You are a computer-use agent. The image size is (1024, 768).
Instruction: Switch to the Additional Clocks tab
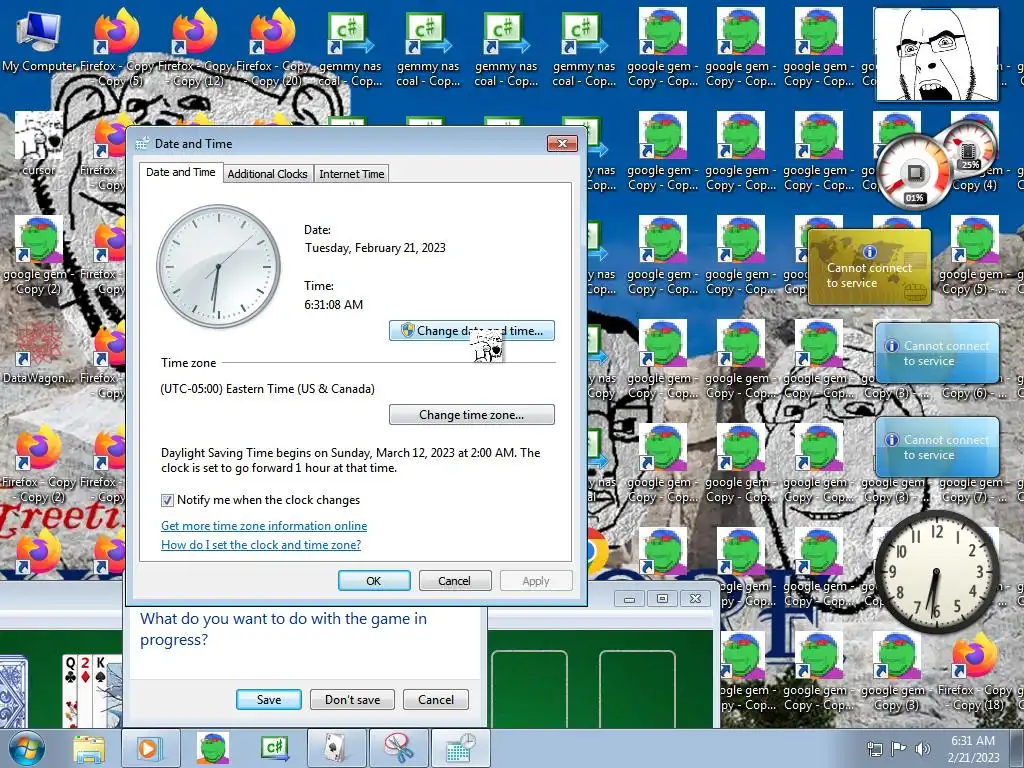click(x=267, y=174)
